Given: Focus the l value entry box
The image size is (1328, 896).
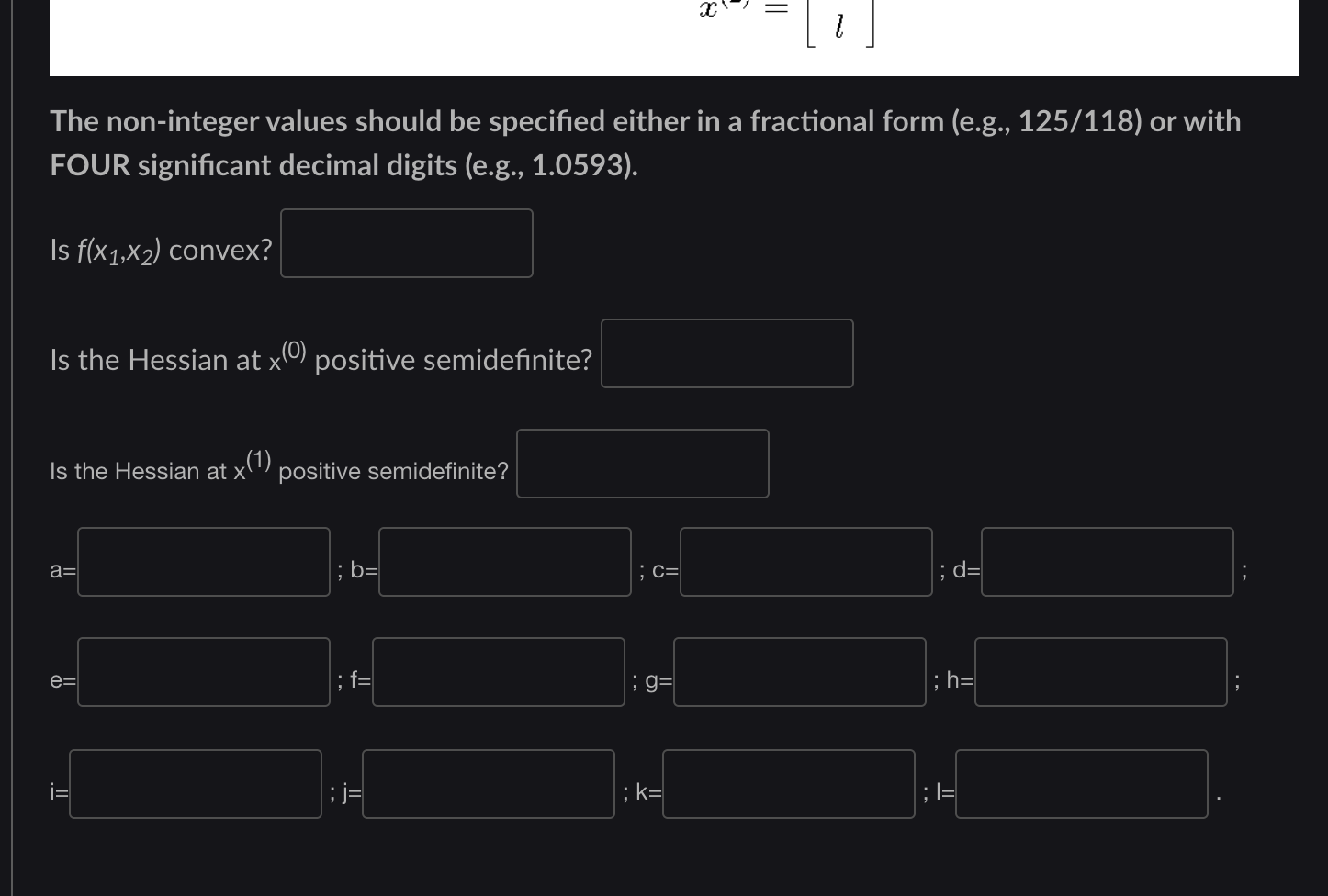Looking at the screenshot, I should pos(1081,785).
